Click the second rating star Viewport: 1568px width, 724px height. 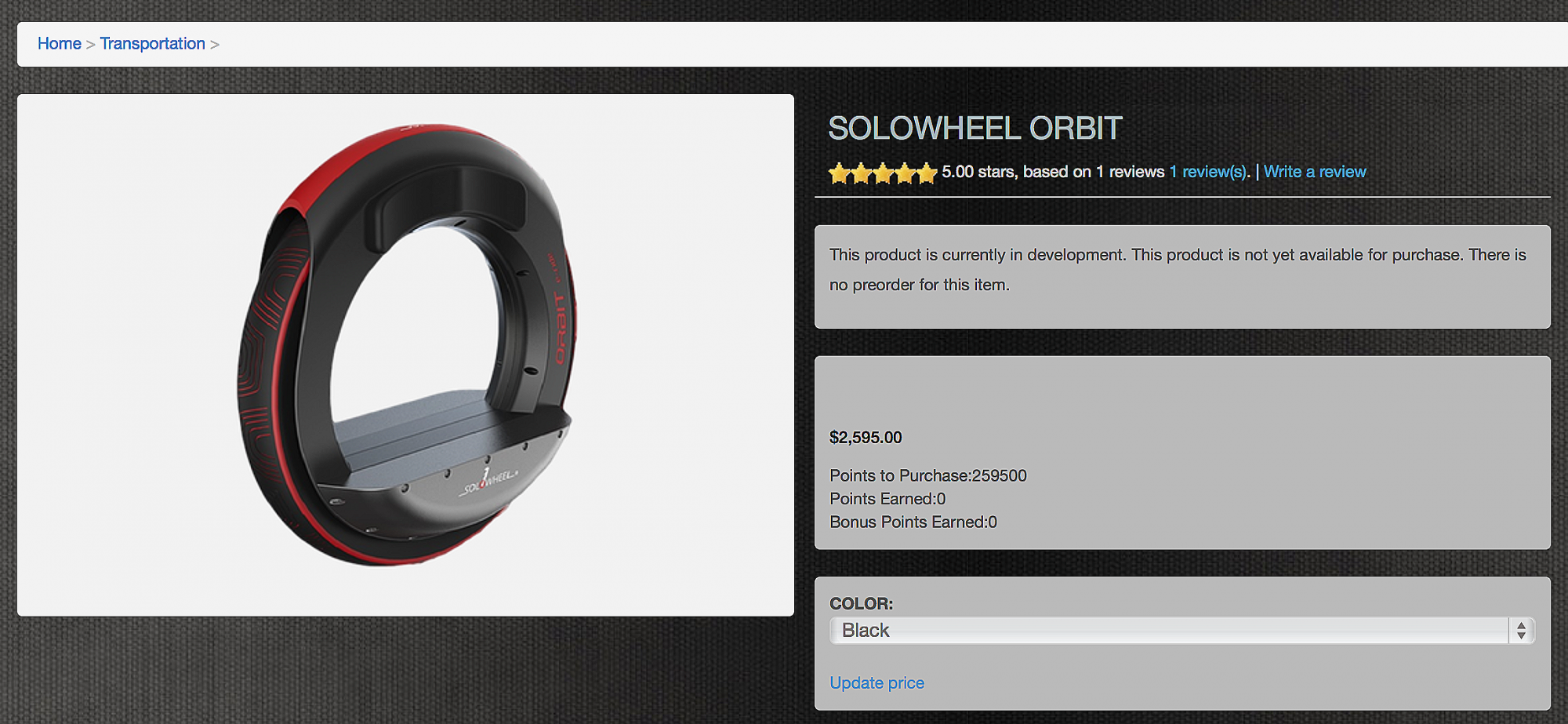point(862,173)
